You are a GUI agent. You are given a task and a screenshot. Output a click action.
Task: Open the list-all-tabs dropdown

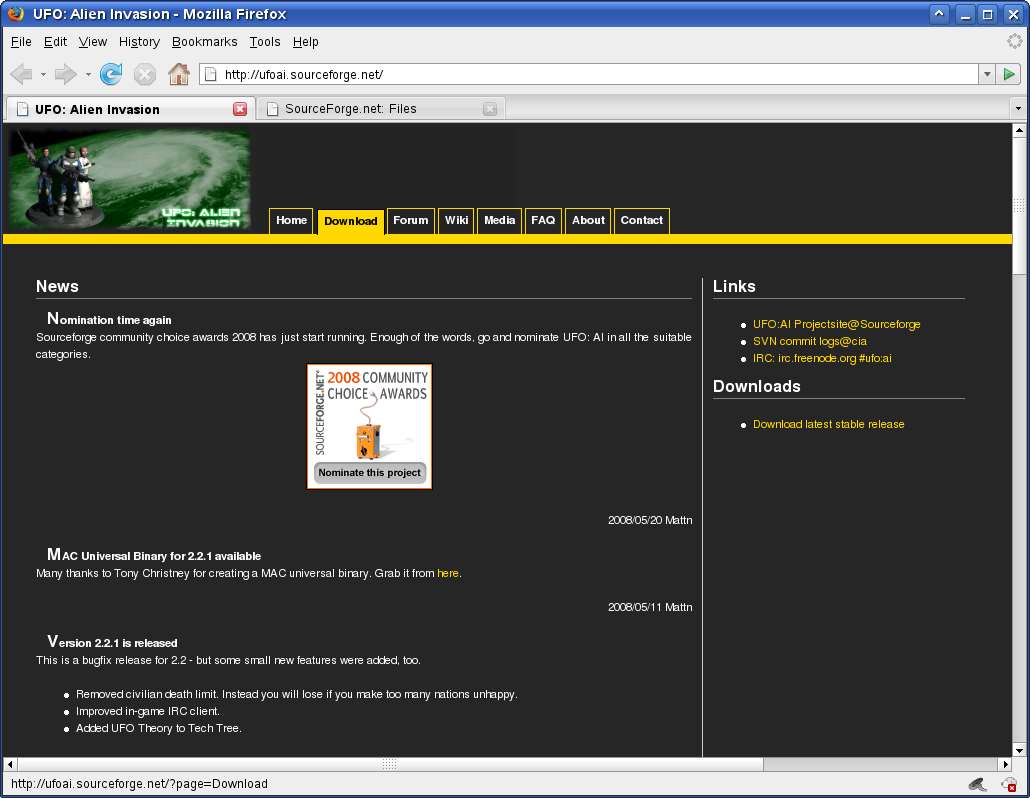point(1018,108)
